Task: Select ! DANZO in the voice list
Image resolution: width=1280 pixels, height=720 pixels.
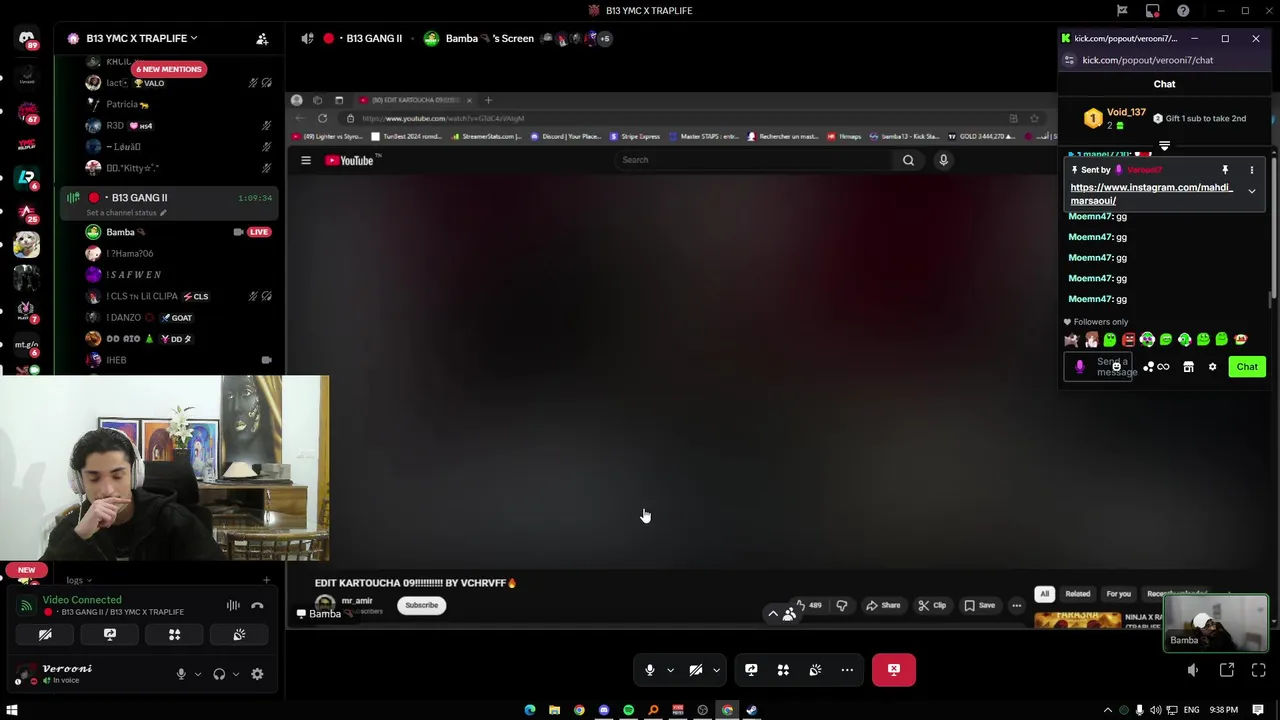Action: click(124, 317)
